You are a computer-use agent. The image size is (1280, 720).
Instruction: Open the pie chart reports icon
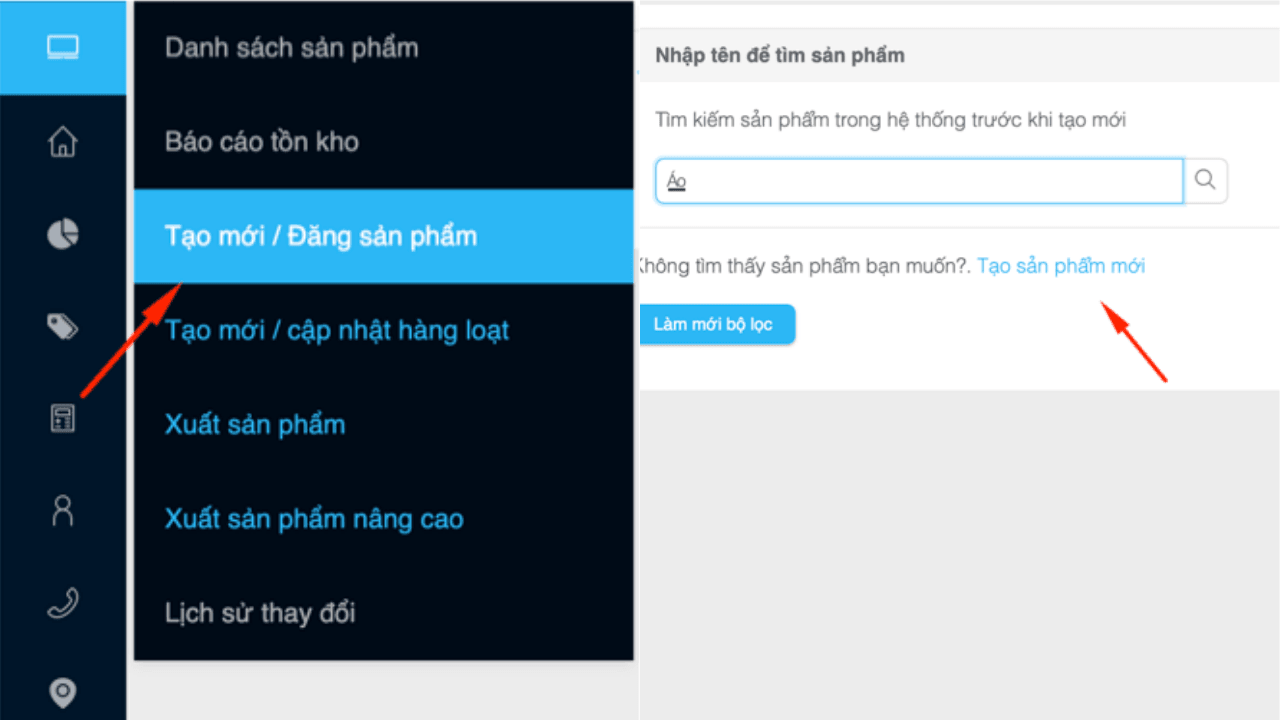[63, 234]
